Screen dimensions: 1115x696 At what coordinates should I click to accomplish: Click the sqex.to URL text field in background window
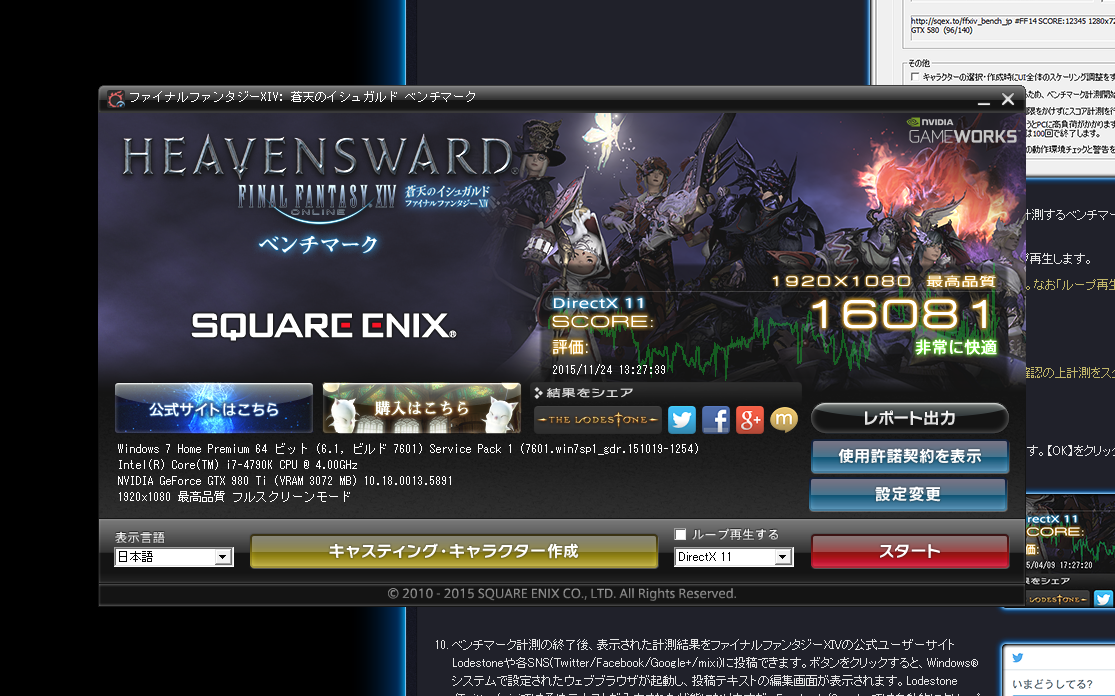(x=1013, y=26)
